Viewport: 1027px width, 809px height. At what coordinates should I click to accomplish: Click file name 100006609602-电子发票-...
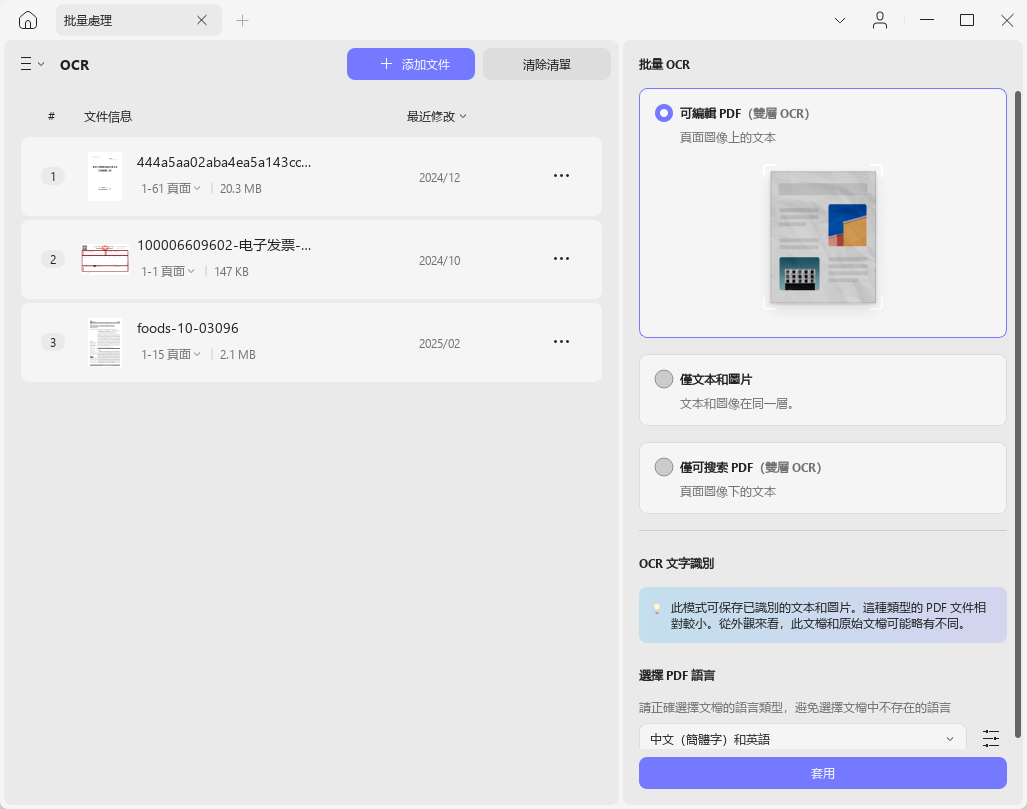tap(224, 245)
